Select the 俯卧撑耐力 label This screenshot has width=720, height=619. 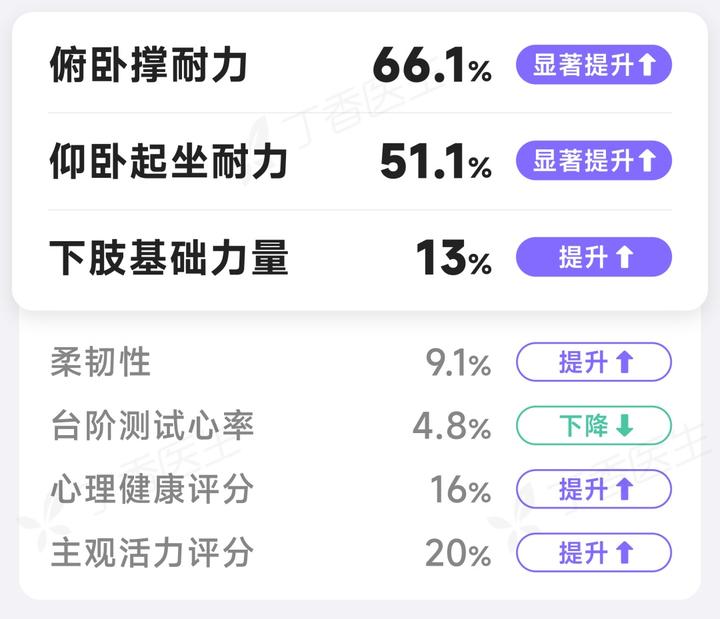[x=149, y=65]
